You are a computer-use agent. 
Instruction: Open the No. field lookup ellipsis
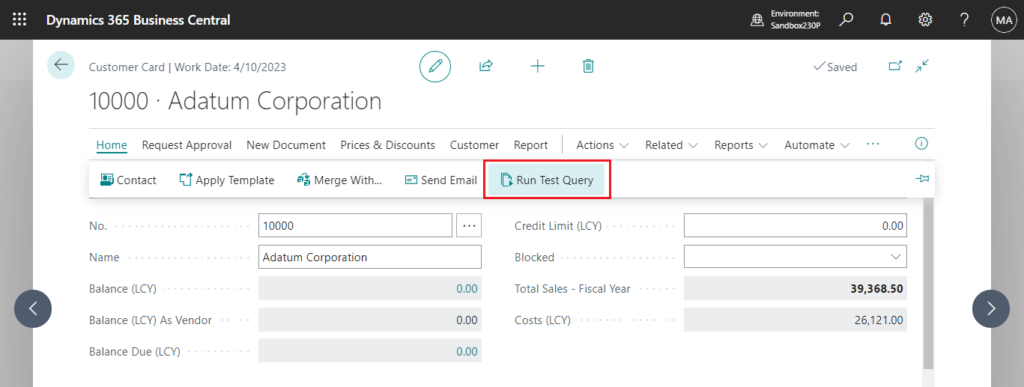pos(469,225)
